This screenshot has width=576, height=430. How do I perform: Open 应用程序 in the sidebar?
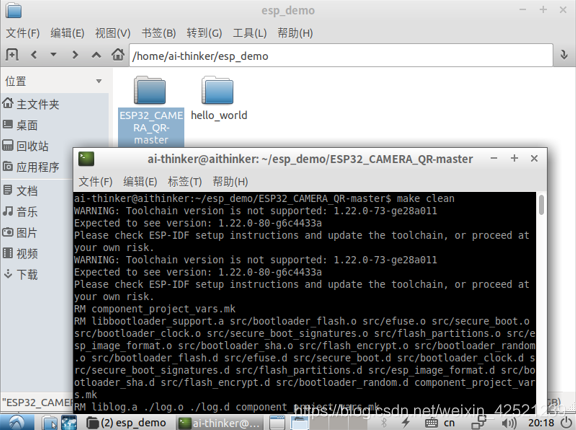click(37, 167)
